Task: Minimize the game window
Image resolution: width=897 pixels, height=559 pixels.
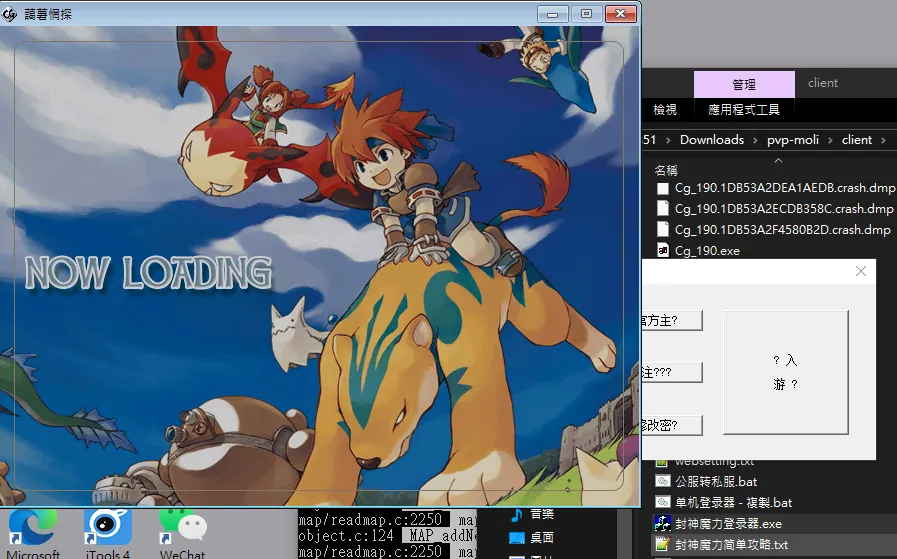Action: click(553, 14)
